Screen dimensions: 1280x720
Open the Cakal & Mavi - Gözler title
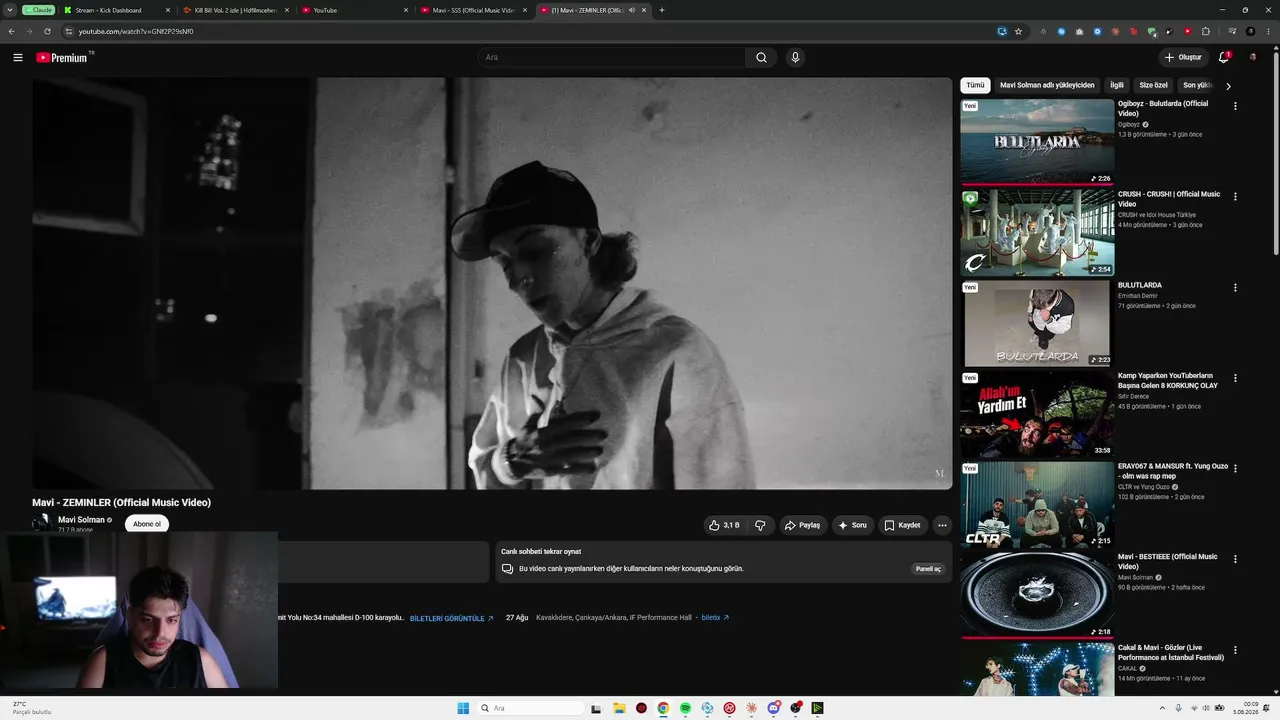coord(1171,652)
